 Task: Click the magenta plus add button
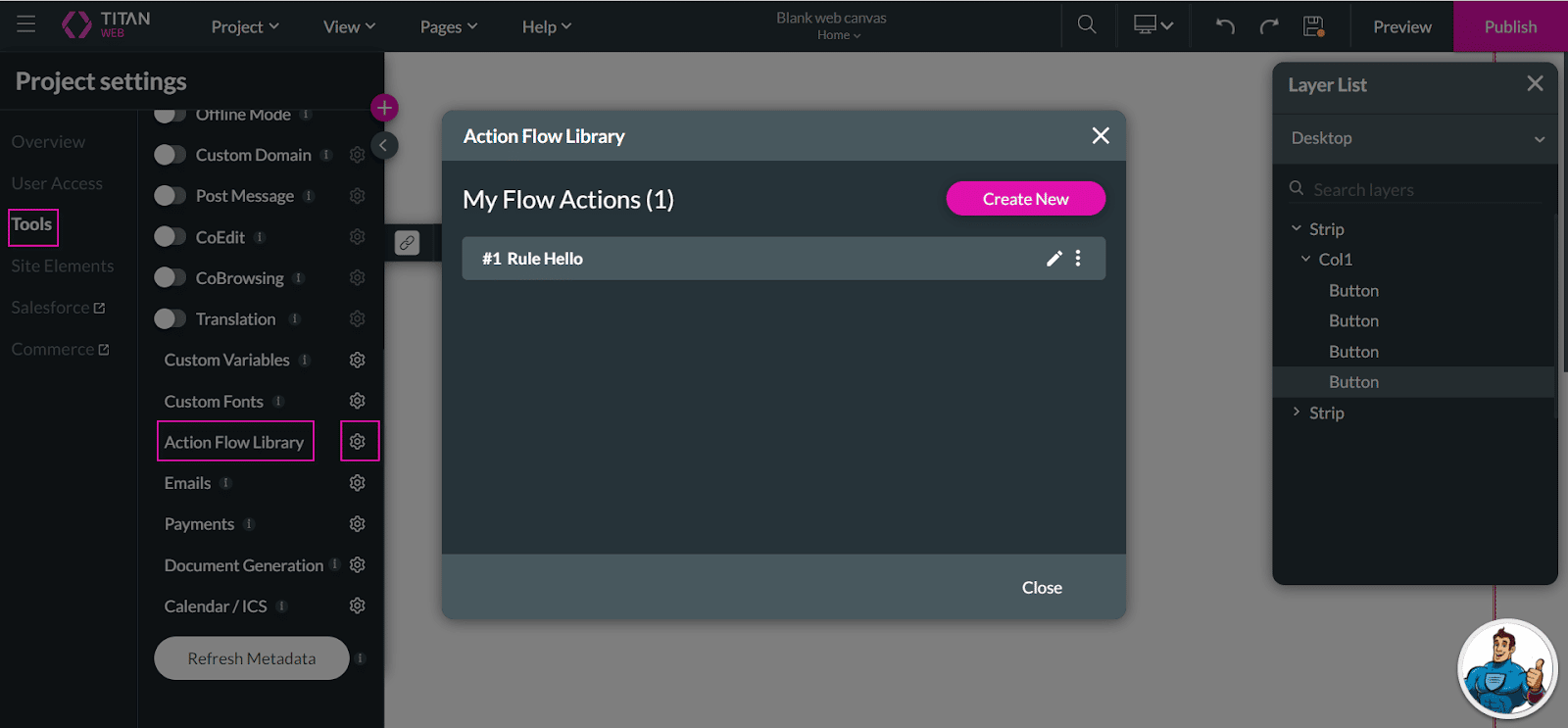tap(384, 108)
